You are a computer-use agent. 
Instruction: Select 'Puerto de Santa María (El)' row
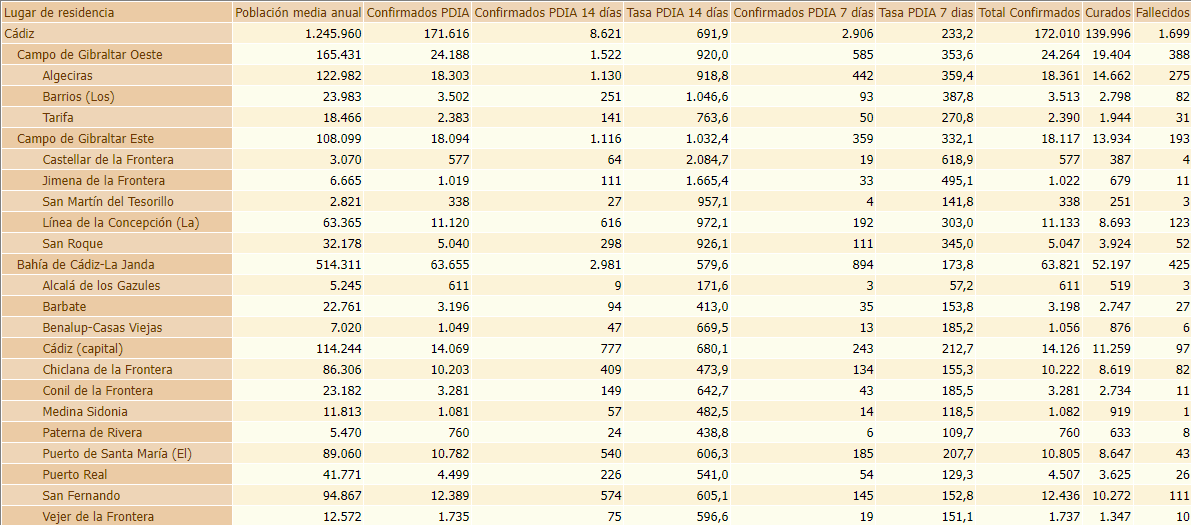116,454
